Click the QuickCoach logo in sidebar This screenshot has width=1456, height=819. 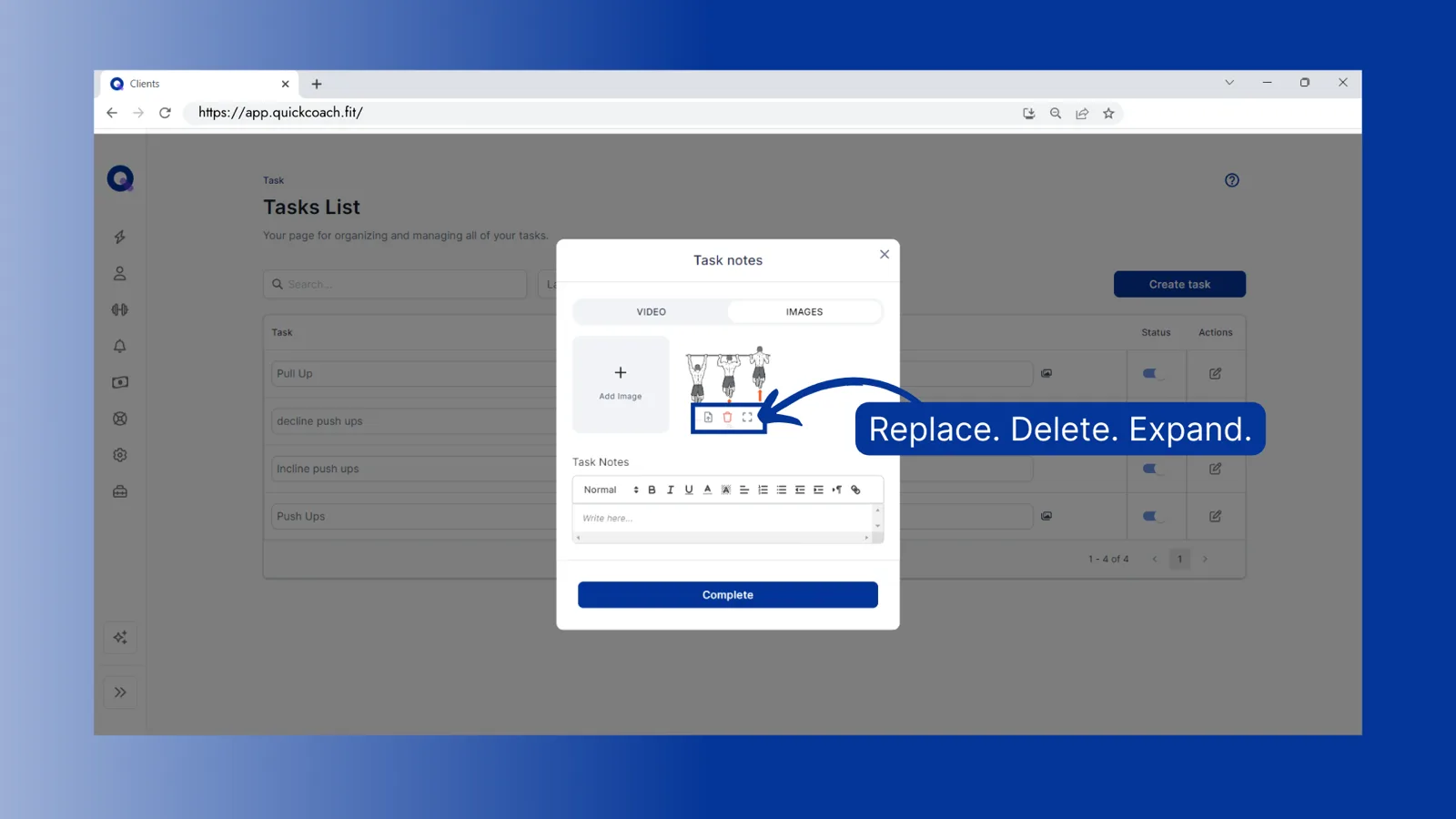click(x=120, y=178)
